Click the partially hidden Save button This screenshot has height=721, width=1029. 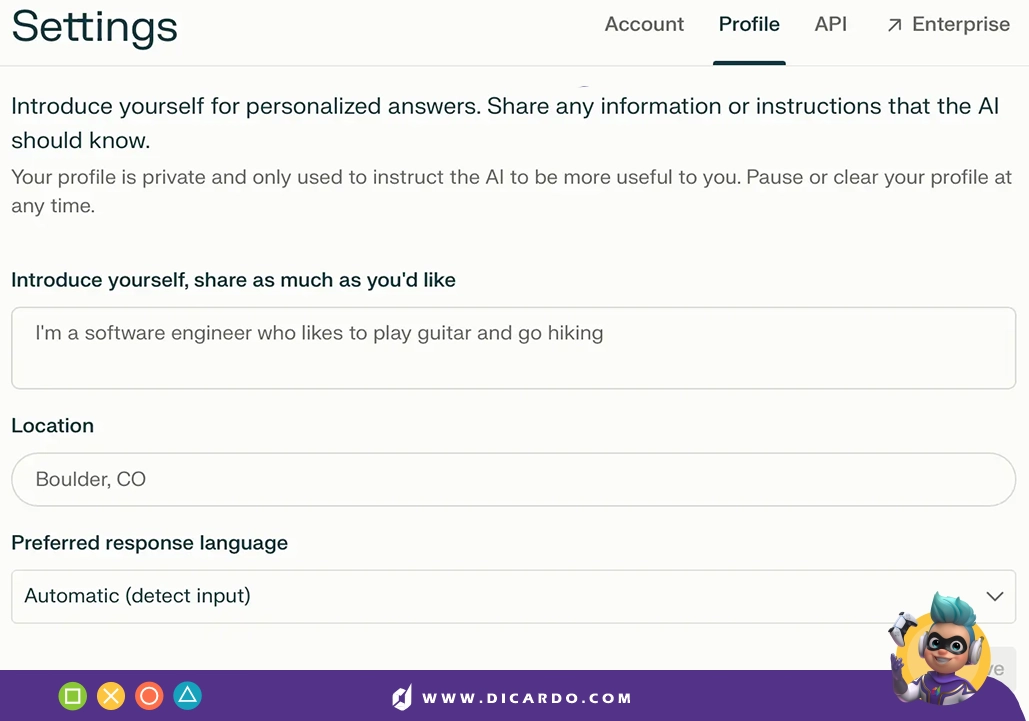pyautogui.click(x=998, y=659)
